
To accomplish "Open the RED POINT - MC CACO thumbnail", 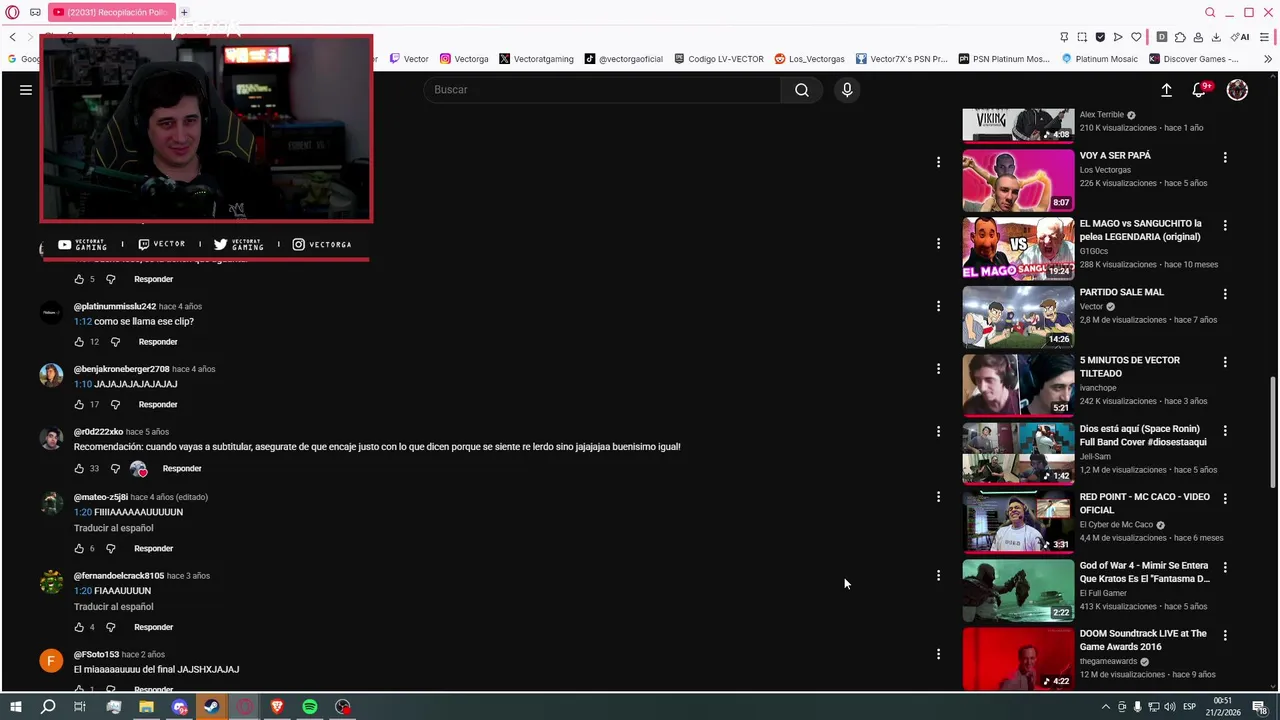I will pos(1018,521).
